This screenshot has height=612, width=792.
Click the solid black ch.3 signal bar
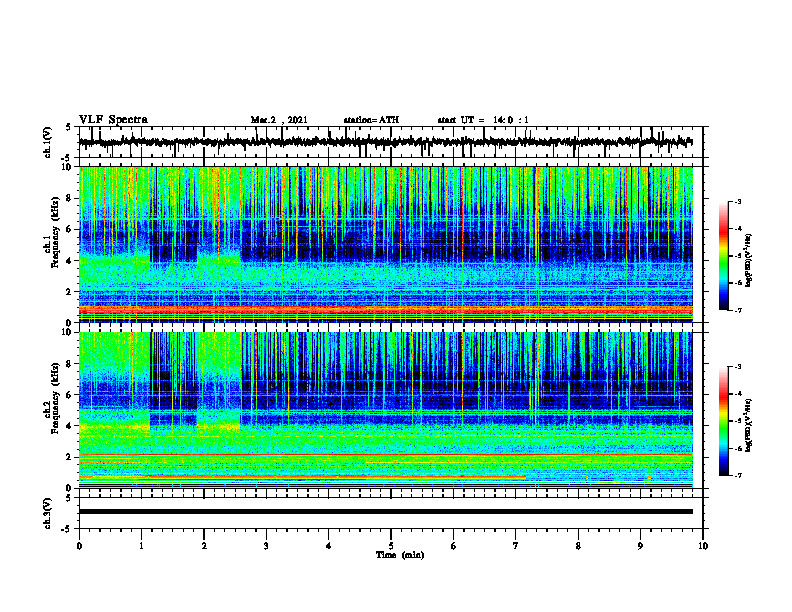385,512
